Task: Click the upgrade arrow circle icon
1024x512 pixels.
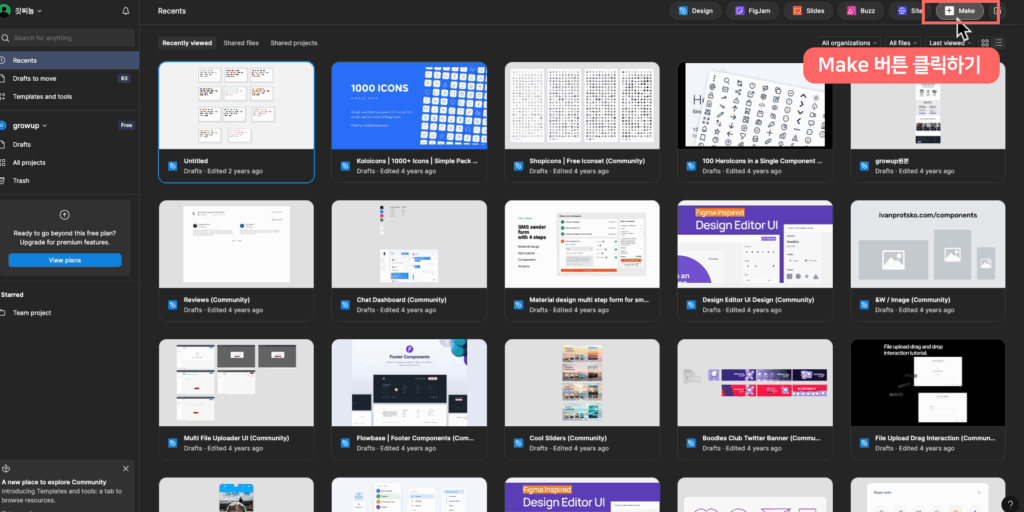Action: [64, 215]
